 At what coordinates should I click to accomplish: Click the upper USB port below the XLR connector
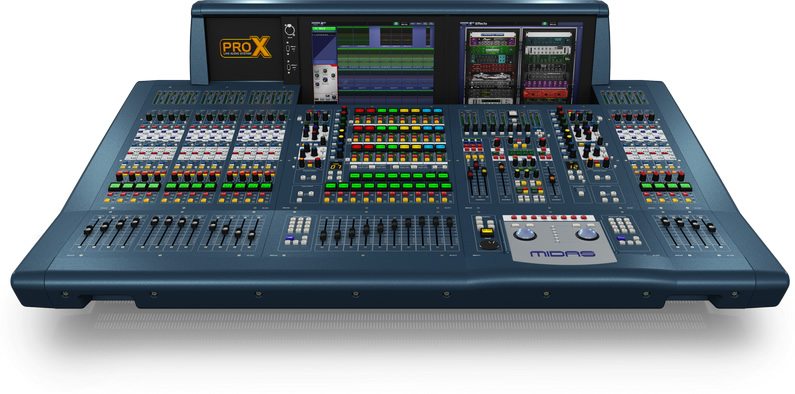pyautogui.click(x=288, y=48)
